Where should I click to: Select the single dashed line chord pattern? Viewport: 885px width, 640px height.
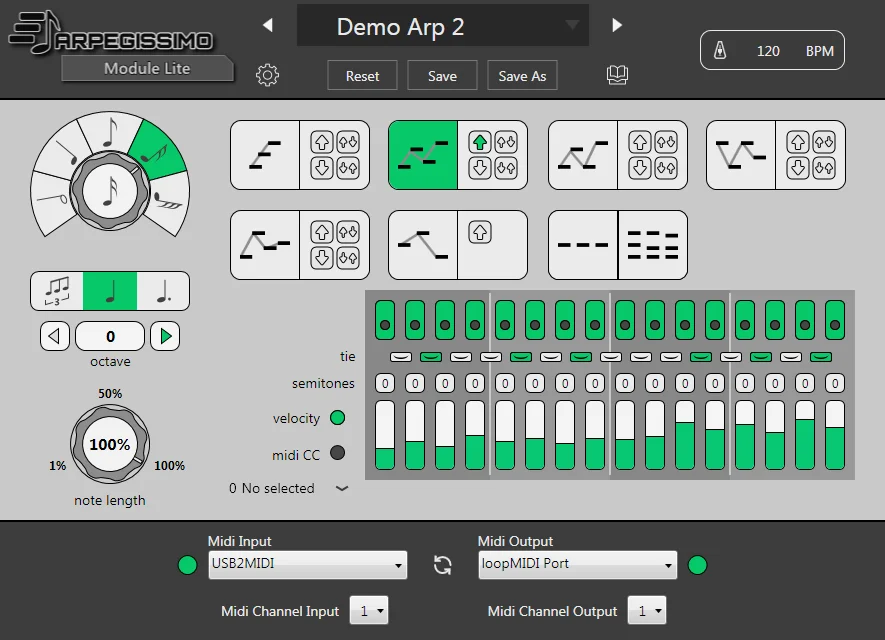tap(583, 245)
